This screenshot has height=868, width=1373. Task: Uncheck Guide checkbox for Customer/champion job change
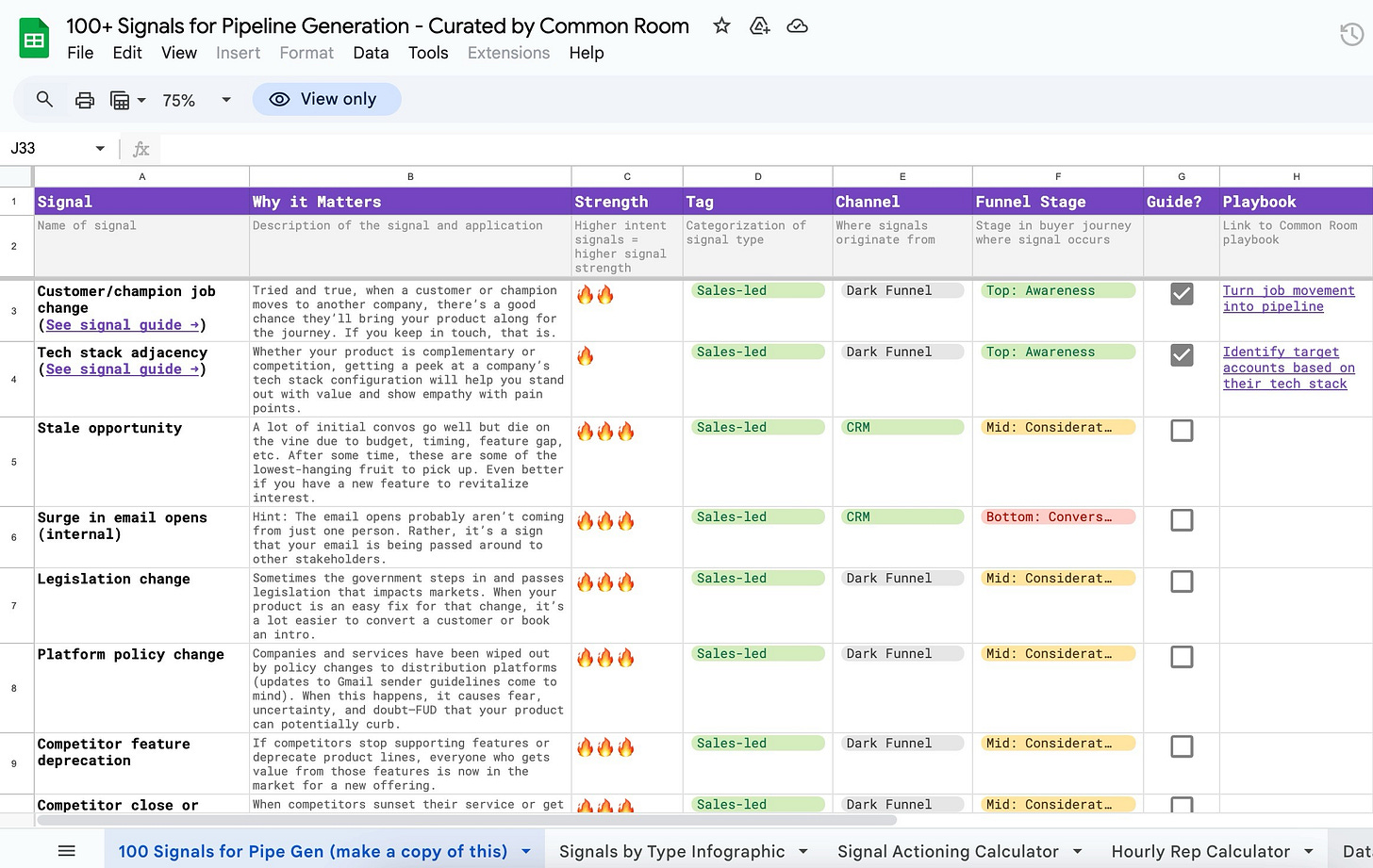[1182, 293]
